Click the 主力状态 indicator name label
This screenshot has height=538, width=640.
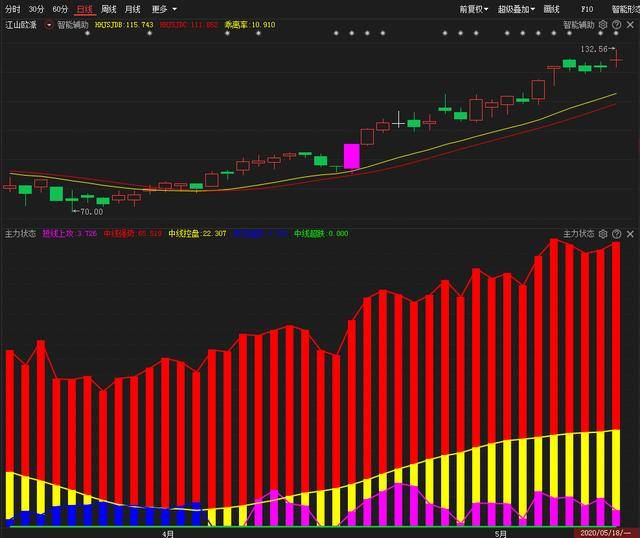(x=20, y=233)
